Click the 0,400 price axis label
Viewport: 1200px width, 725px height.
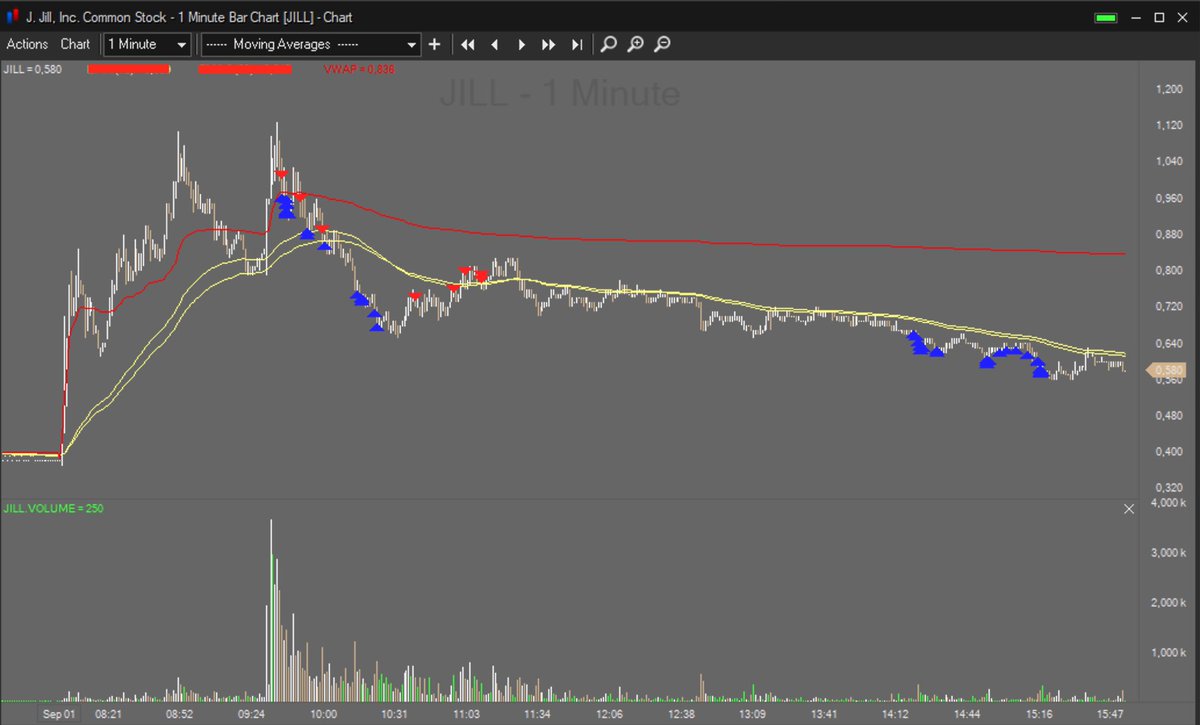point(1168,451)
